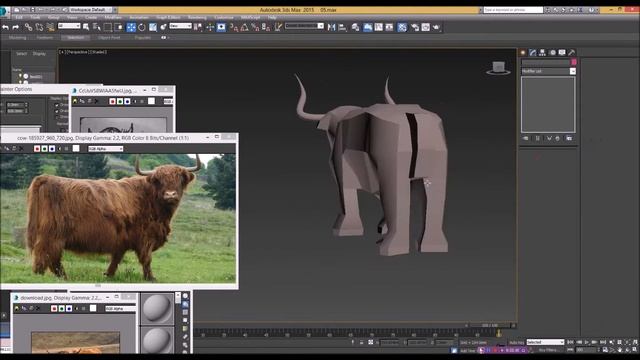Open the Motion command panel tab

click(x=553, y=53)
